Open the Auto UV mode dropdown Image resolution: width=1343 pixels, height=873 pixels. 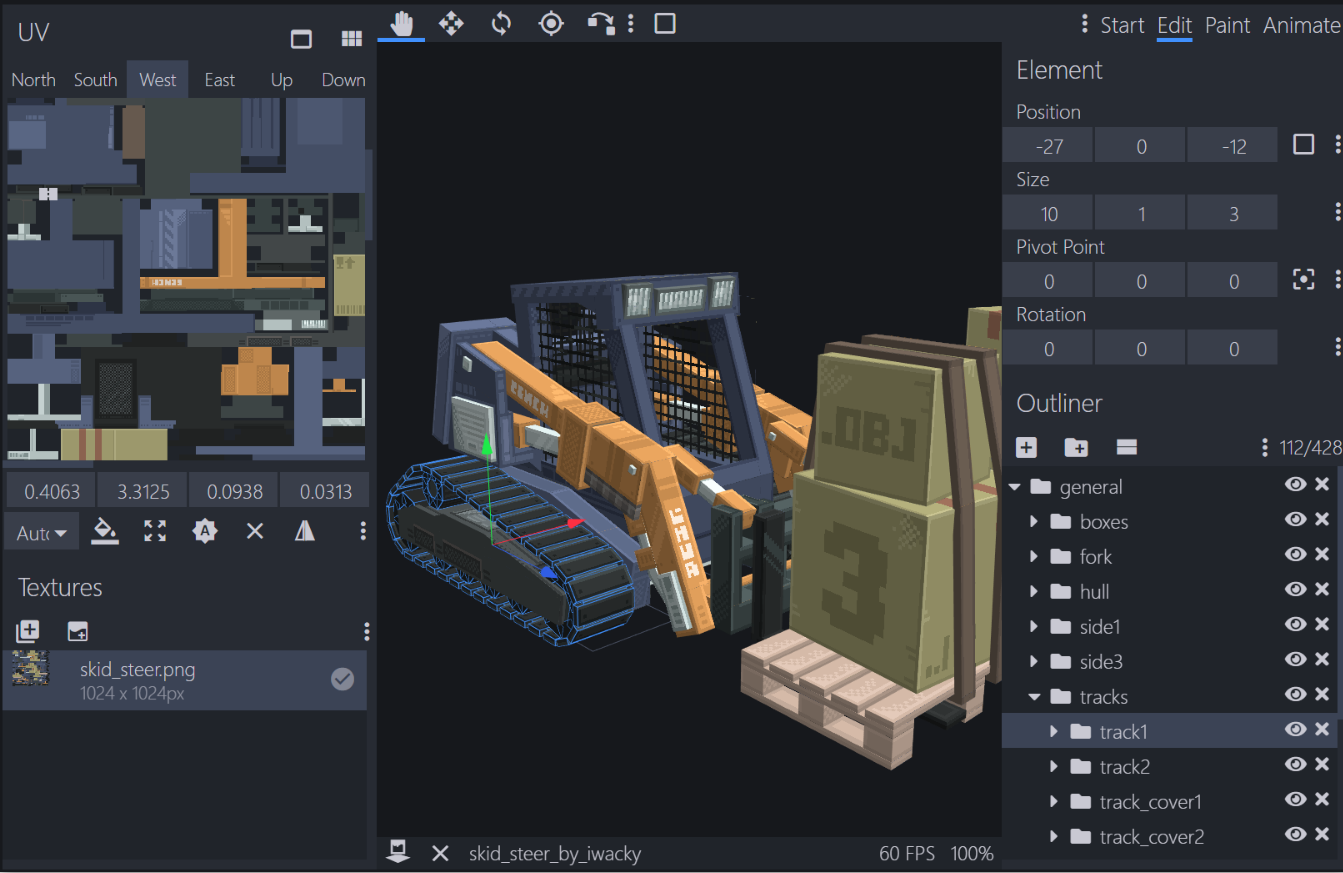[41, 533]
